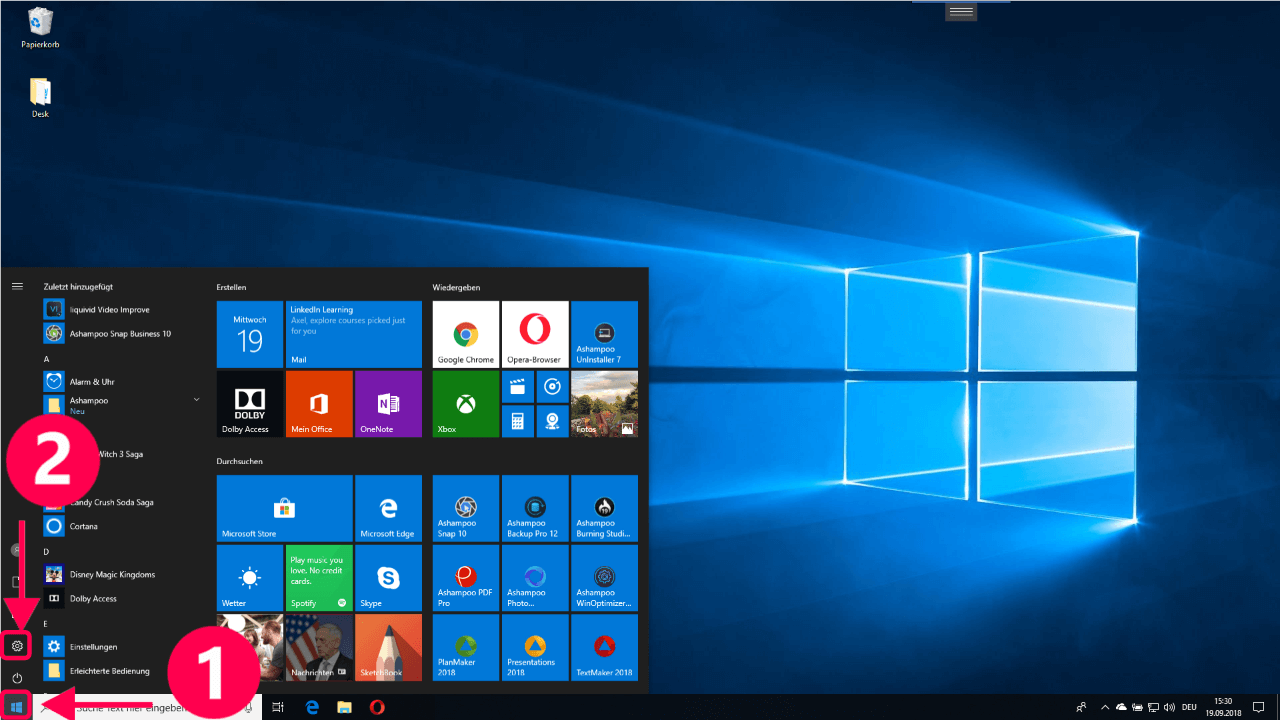Open the OneNote tile
Viewport: 1280px width, 720px height.
pos(388,404)
